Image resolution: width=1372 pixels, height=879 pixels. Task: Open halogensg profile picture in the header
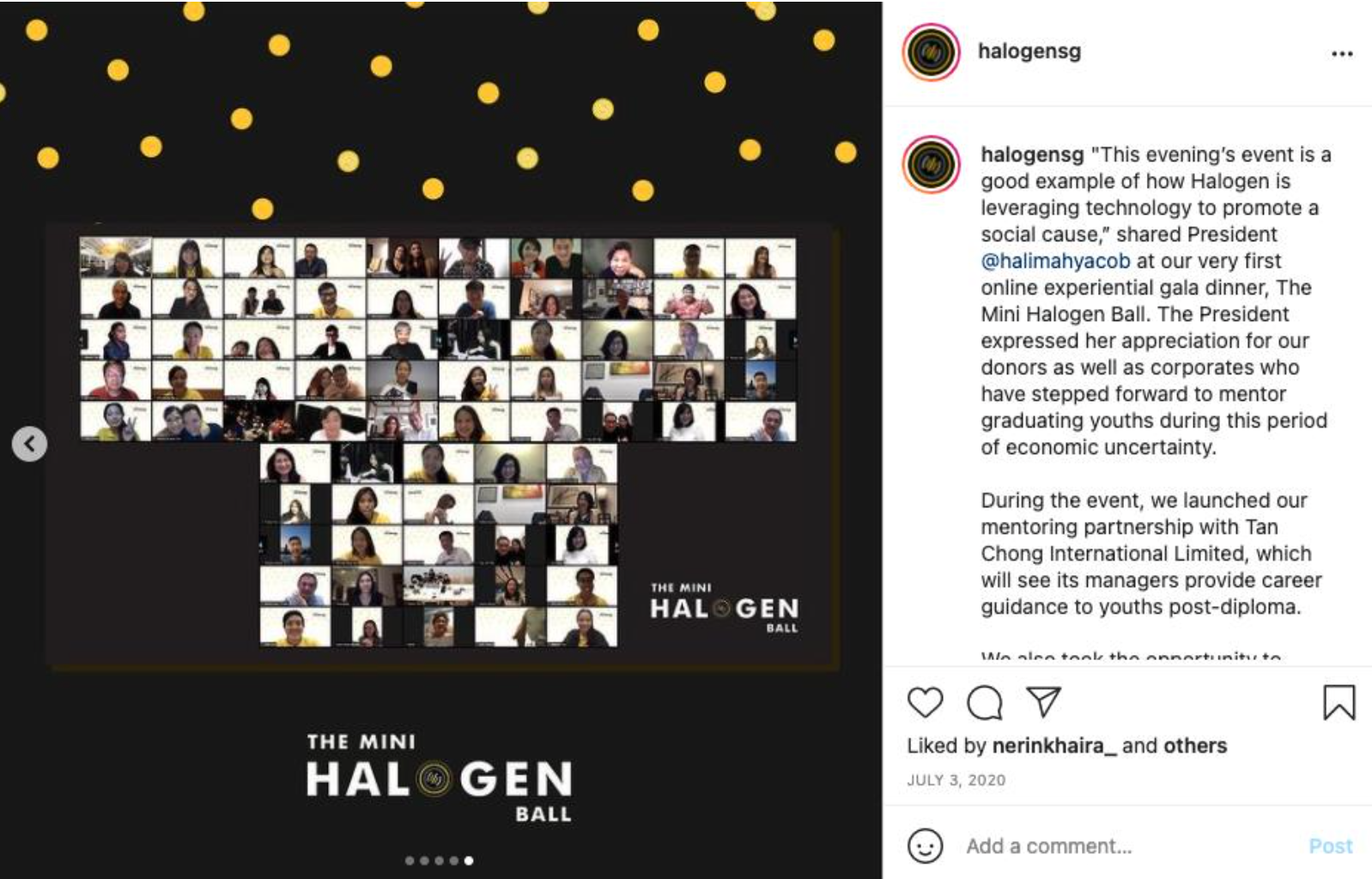point(931,52)
